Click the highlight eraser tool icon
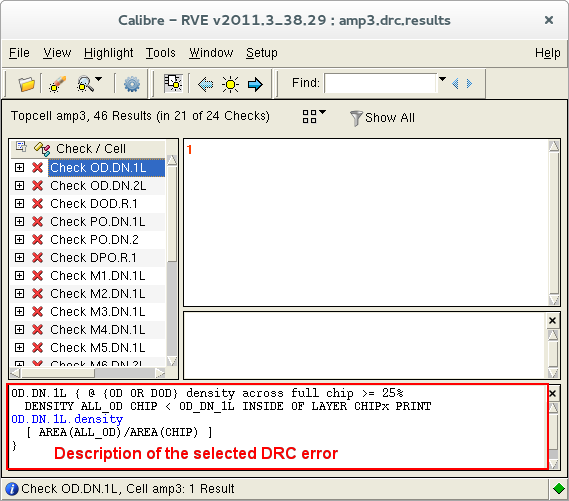 click(x=58, y=84)
